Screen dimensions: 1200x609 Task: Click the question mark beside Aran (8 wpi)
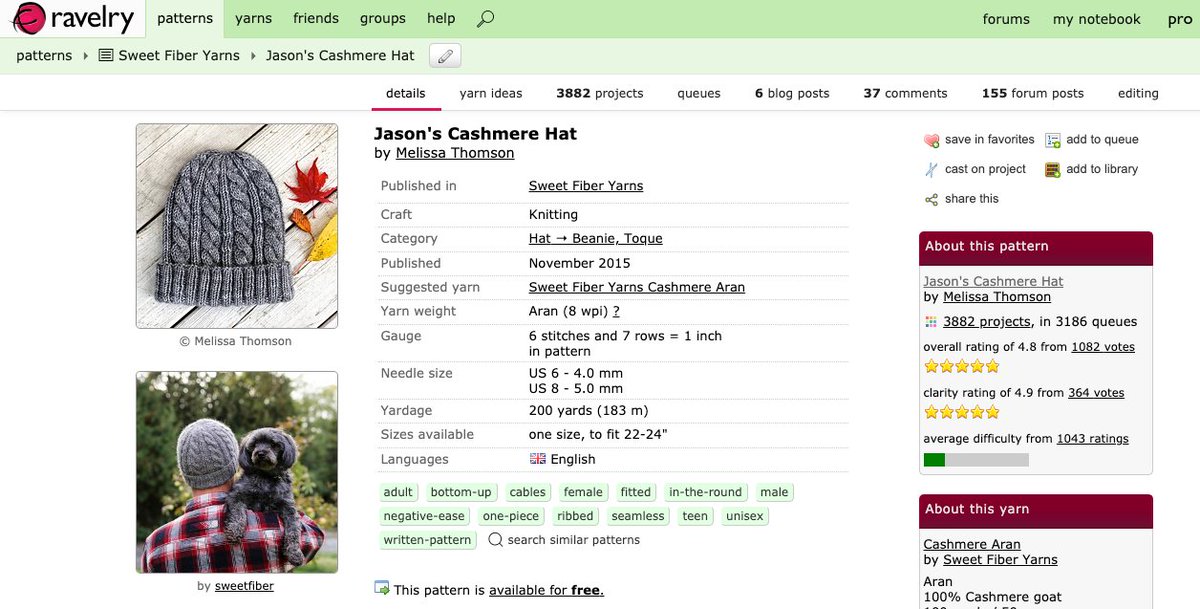(x=616, y=312)
